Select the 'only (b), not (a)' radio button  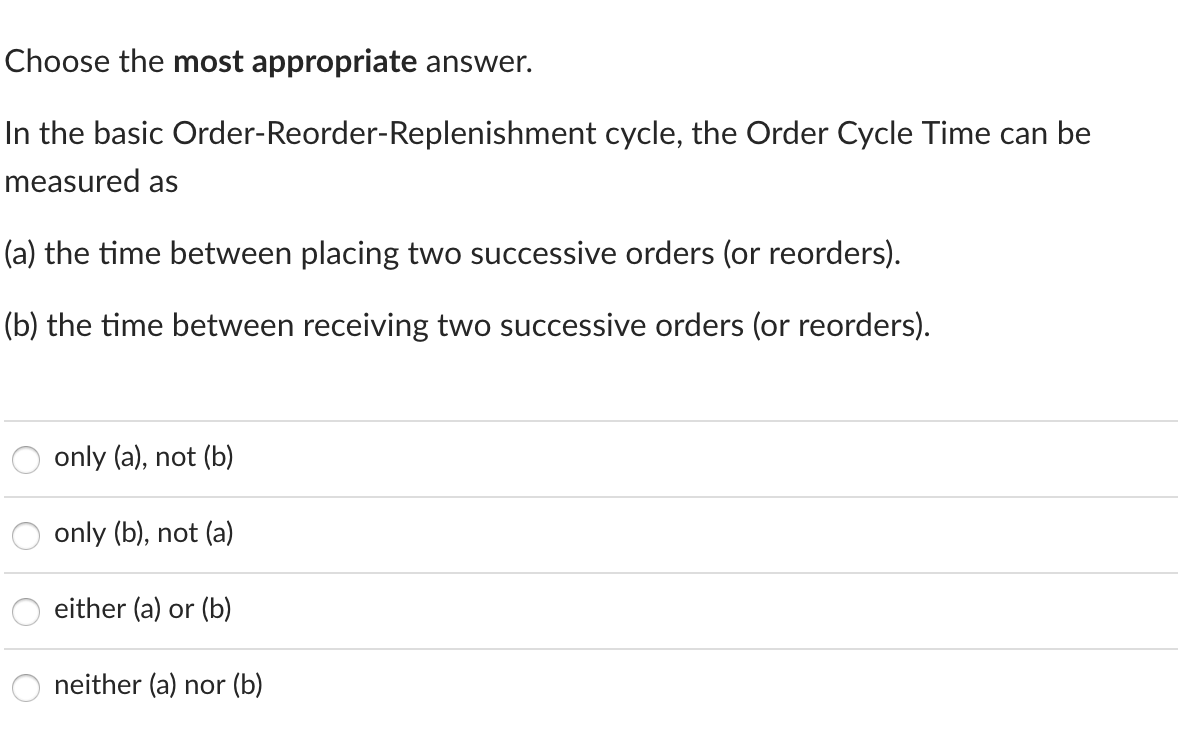(25, 536)
